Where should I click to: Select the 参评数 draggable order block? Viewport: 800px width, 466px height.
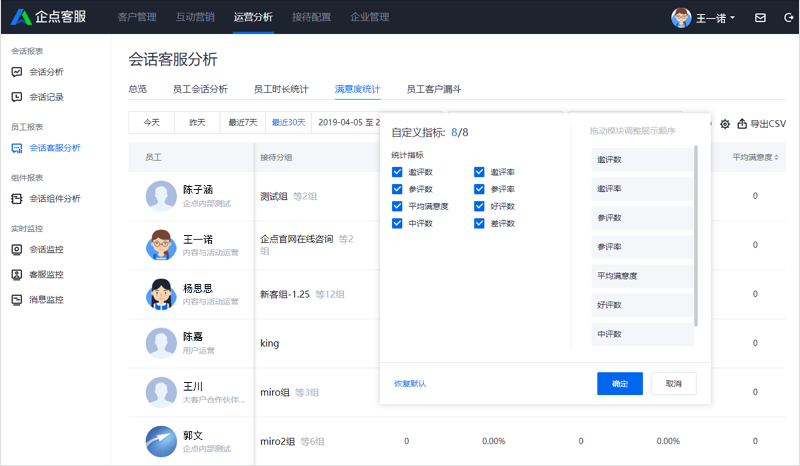642,218
